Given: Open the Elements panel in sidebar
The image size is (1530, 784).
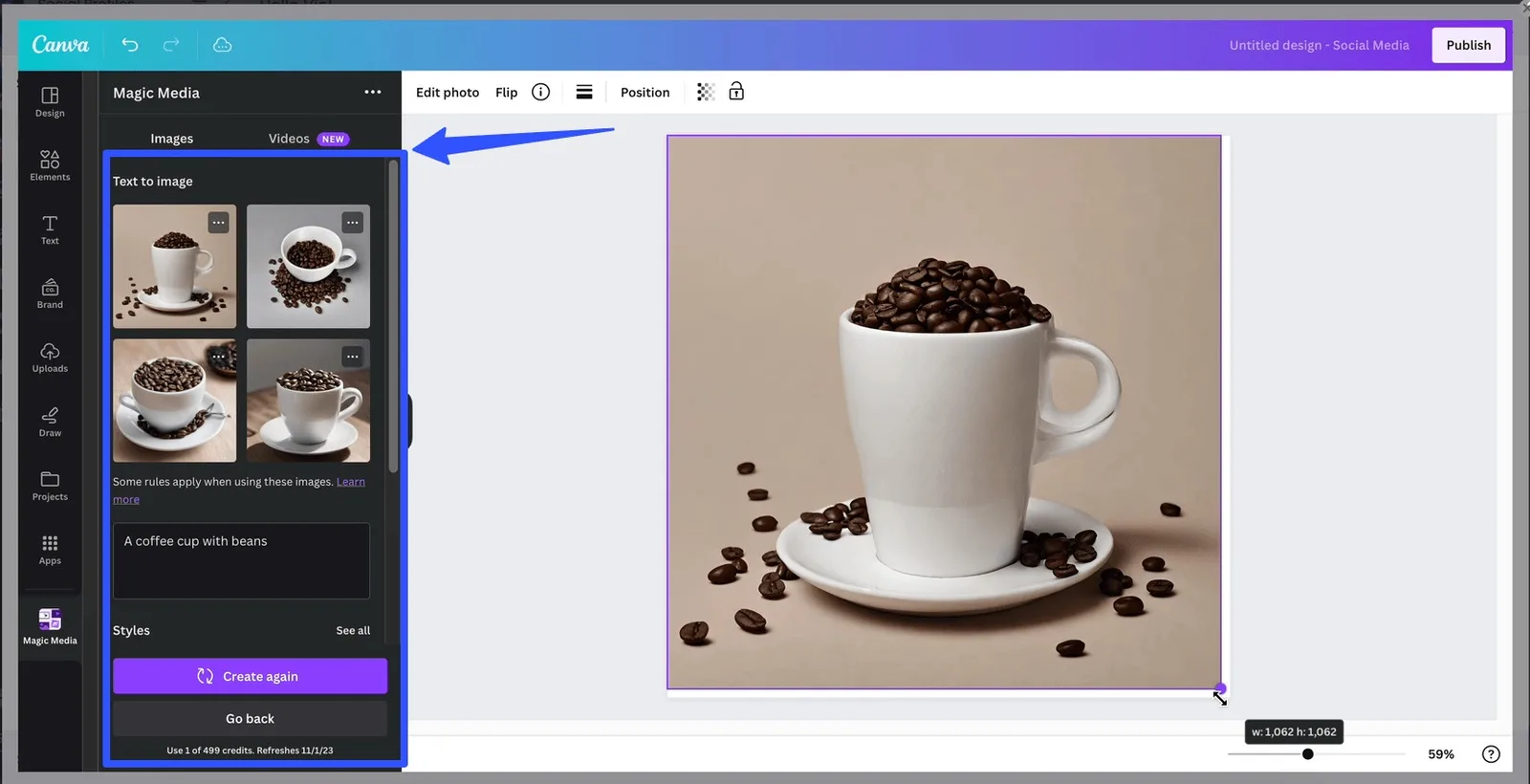Looking at the screenshot, I should [x=50, y=164].
